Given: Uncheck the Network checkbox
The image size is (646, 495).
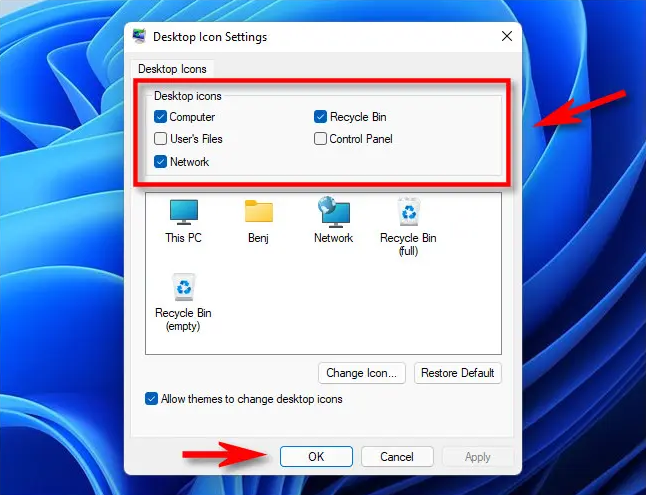Looking at the screenshot, I should pos(160,162).
